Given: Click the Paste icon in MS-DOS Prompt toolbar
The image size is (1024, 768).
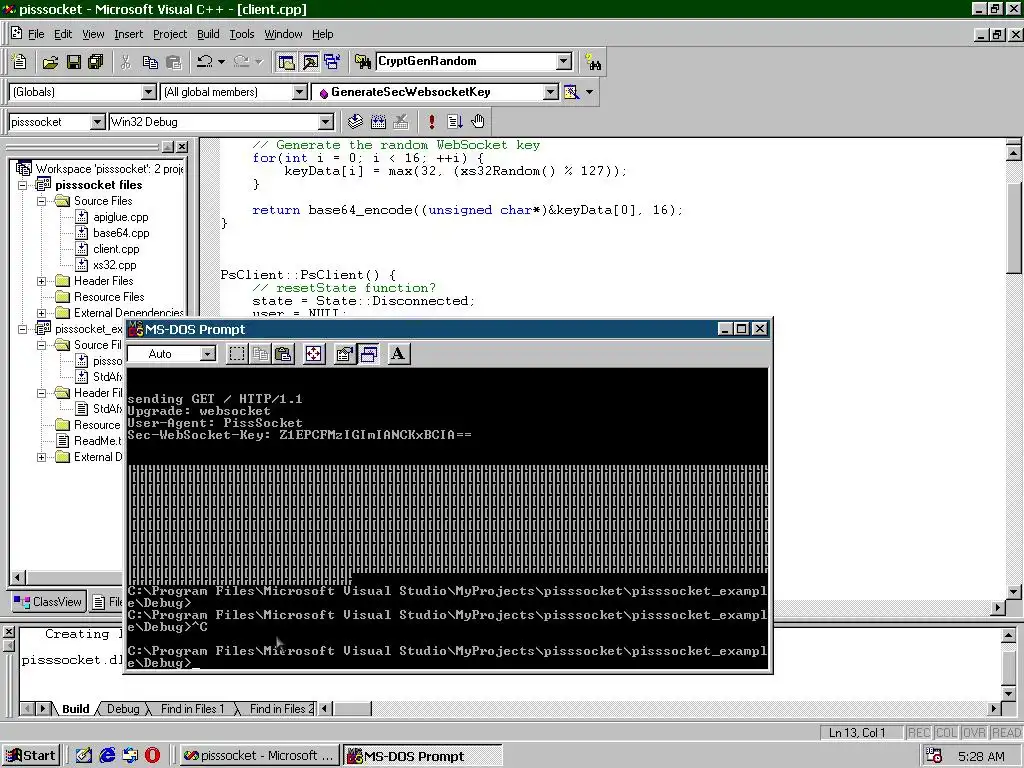Looking at the screenshot, I should pyautogui.click(x=283, y=354).
